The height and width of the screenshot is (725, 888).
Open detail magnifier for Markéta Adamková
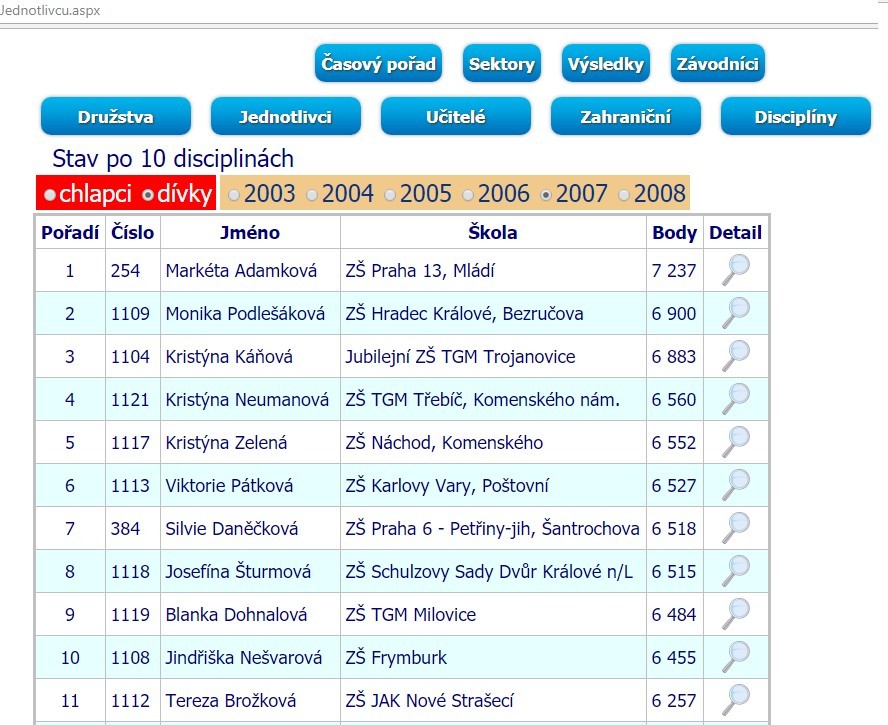tap(736, 270)
